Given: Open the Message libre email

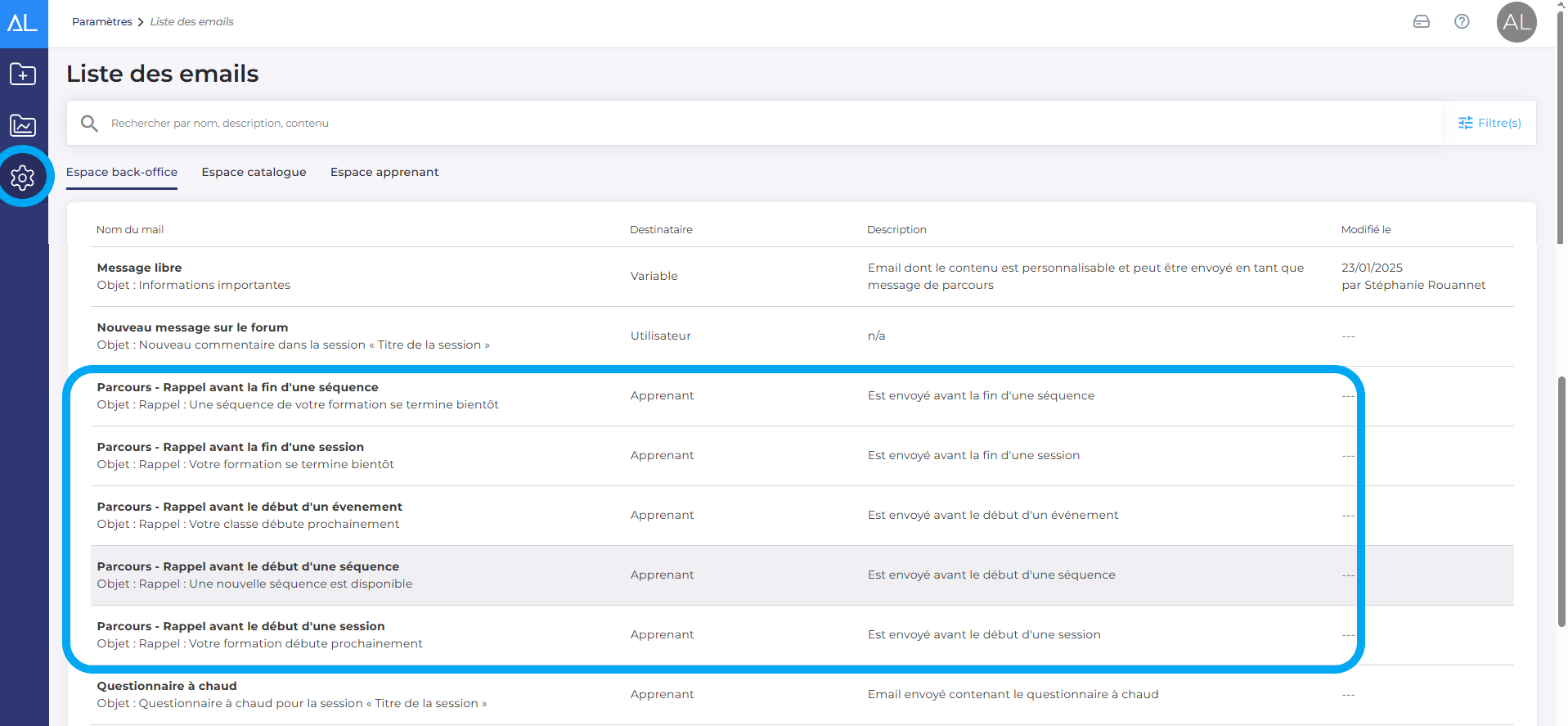Looking at the screenshot, I should coord(140,268).
